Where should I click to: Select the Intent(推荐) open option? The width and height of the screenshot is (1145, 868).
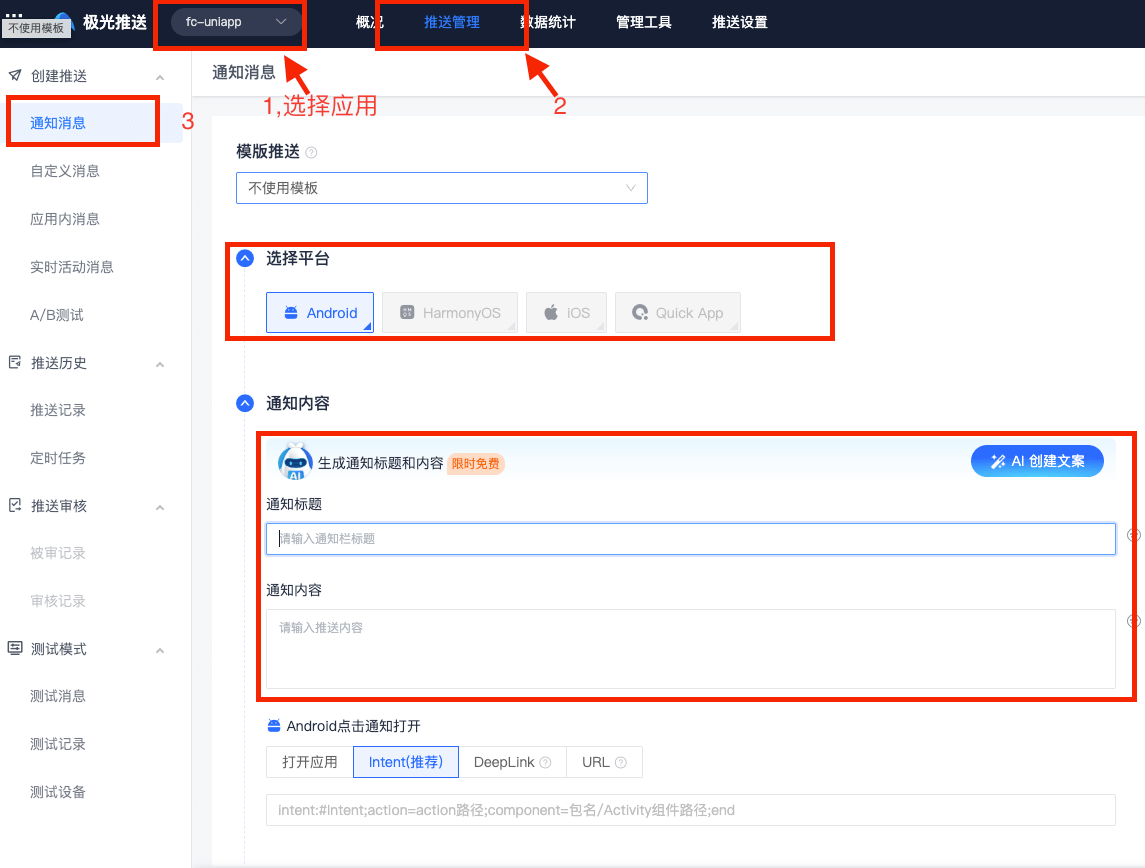coord(405,762)
